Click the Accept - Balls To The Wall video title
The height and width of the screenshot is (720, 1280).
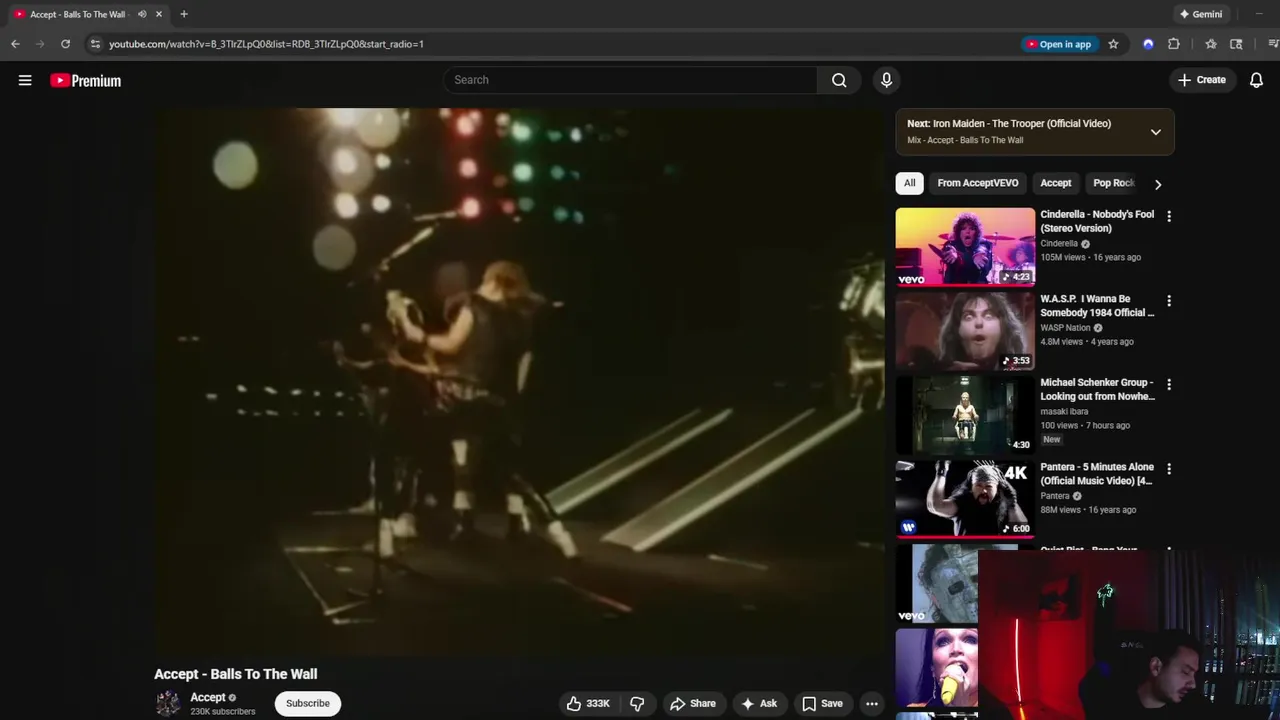click(x=236, y=674)
